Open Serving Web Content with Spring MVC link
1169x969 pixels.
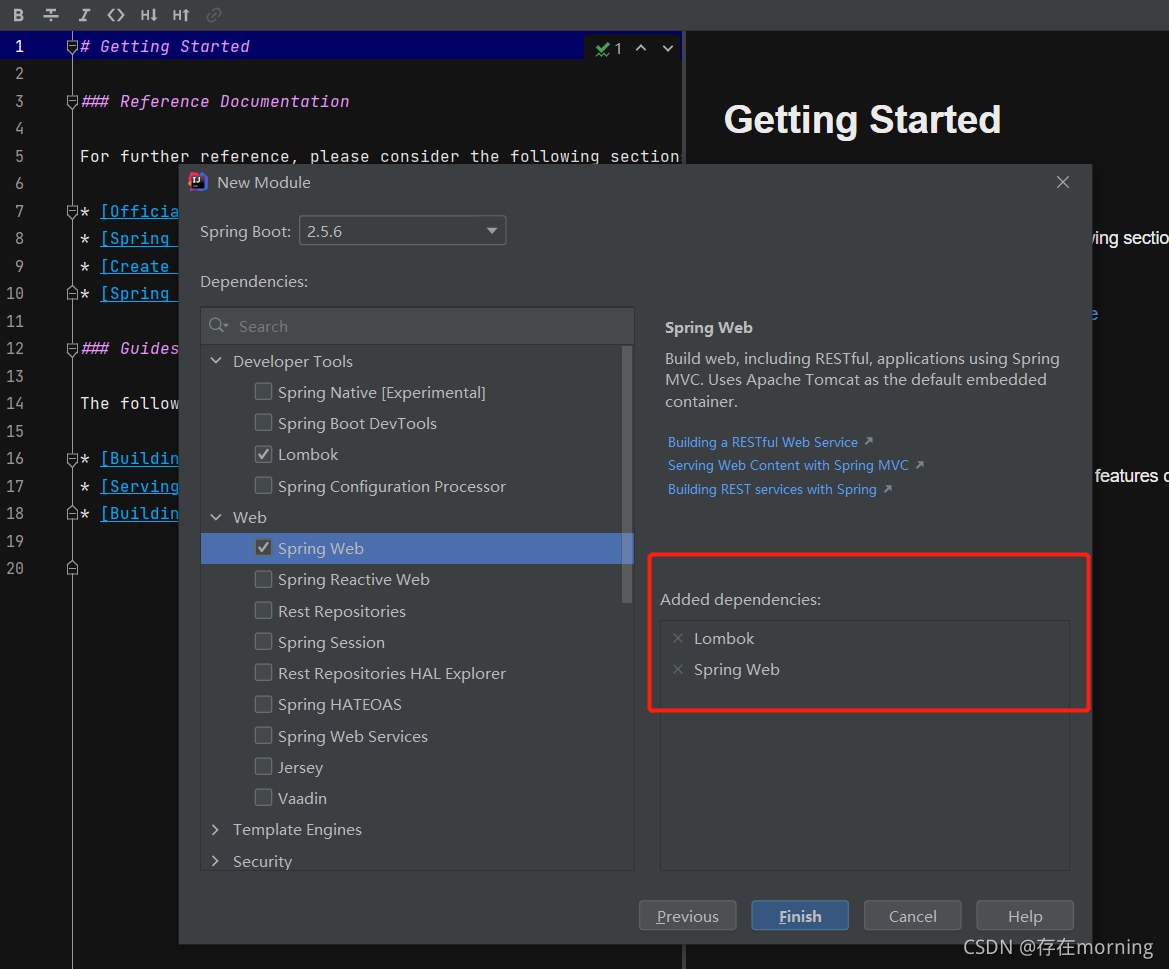point(788,465)
